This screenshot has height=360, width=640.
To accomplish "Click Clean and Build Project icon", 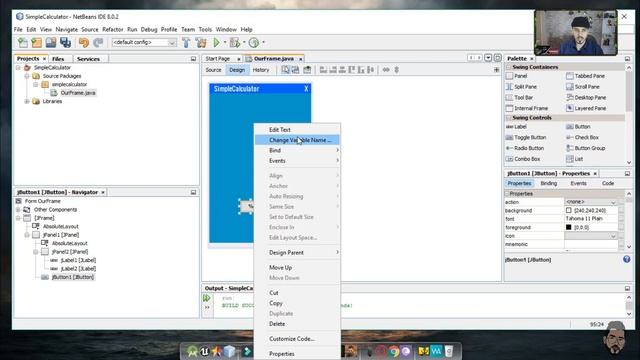I will coord(201,42).
